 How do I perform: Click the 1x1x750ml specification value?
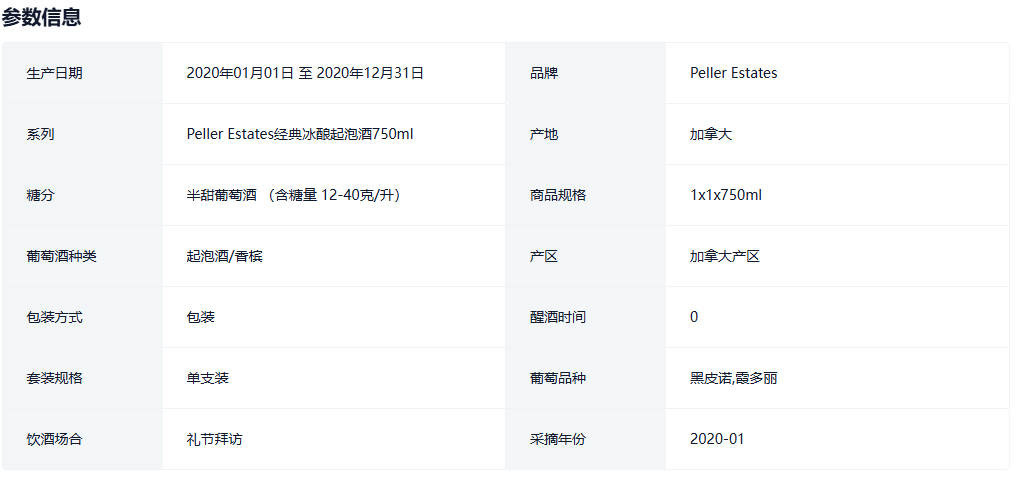725,195
